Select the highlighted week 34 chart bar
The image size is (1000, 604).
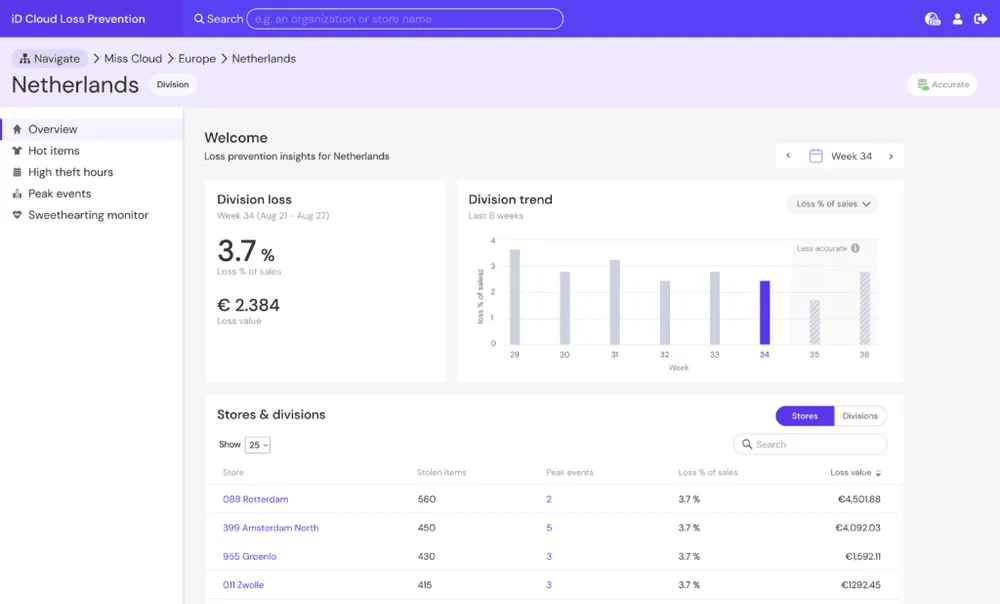pyautogui.click(x=764, y=313)
